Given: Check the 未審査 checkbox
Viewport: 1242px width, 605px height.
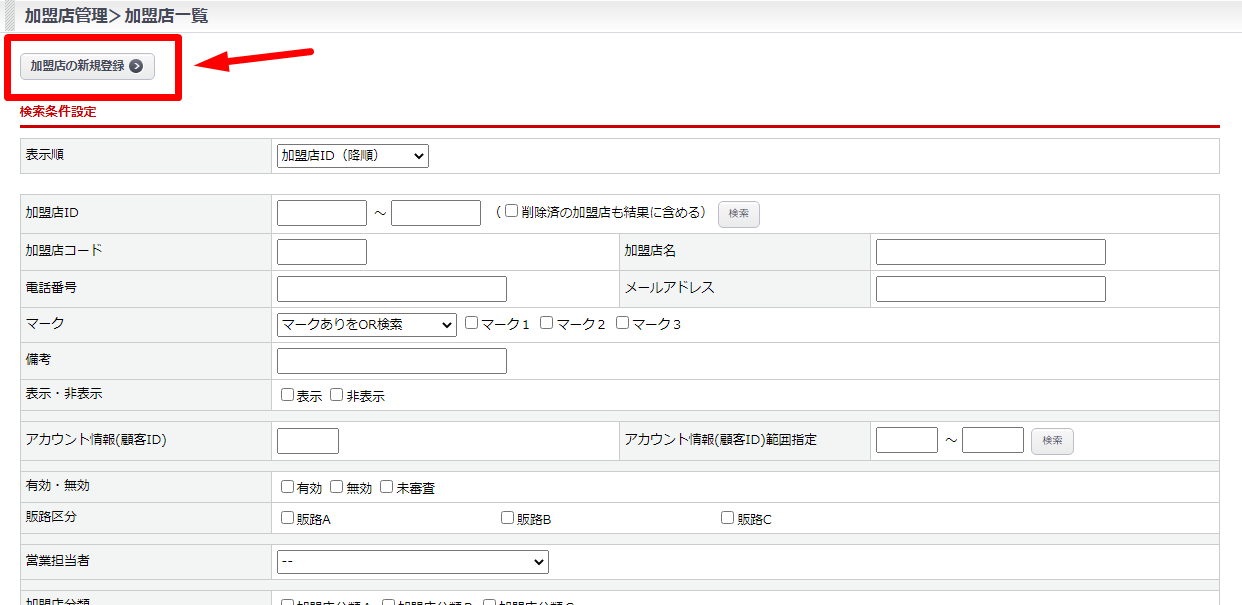Looking at the screenshot, I should [387, 487].
